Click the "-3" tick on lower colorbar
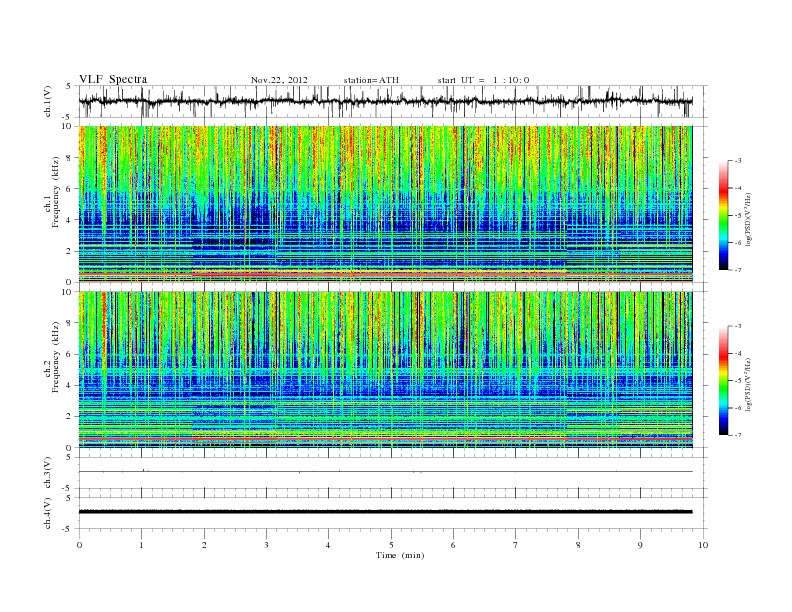Image resolution: width=792 pixels, height=612 pixels. coord(737,326)
